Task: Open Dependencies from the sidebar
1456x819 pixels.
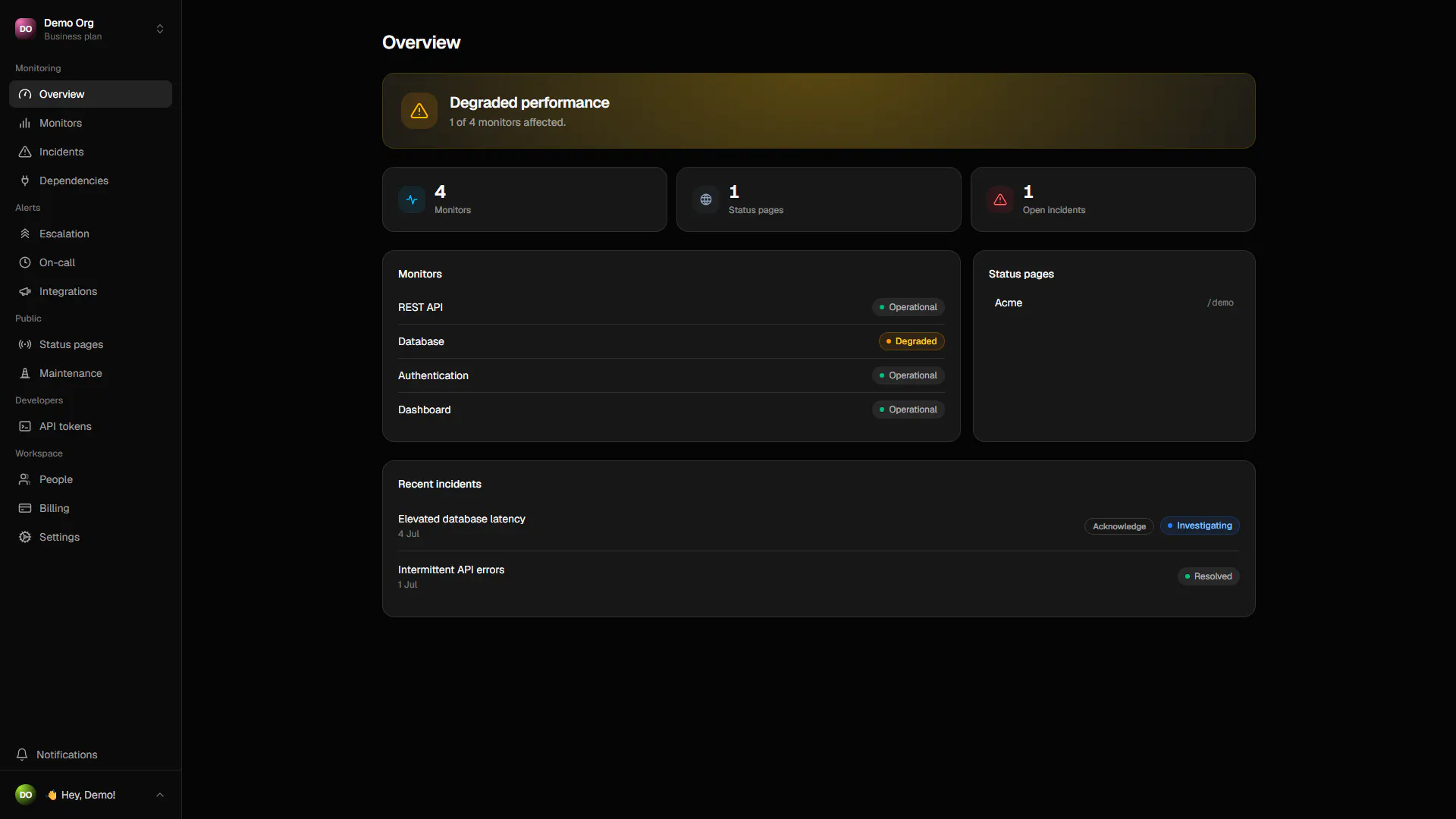Action: 91,180
